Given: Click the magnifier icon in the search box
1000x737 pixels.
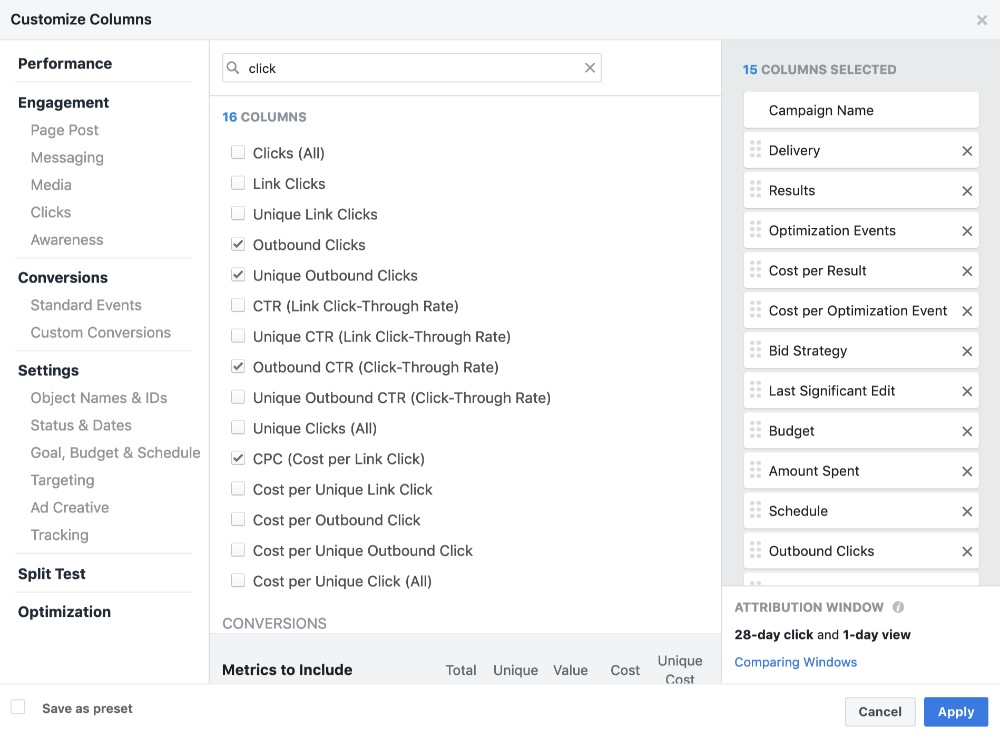Looking at the screenshot, I should 233,68.
